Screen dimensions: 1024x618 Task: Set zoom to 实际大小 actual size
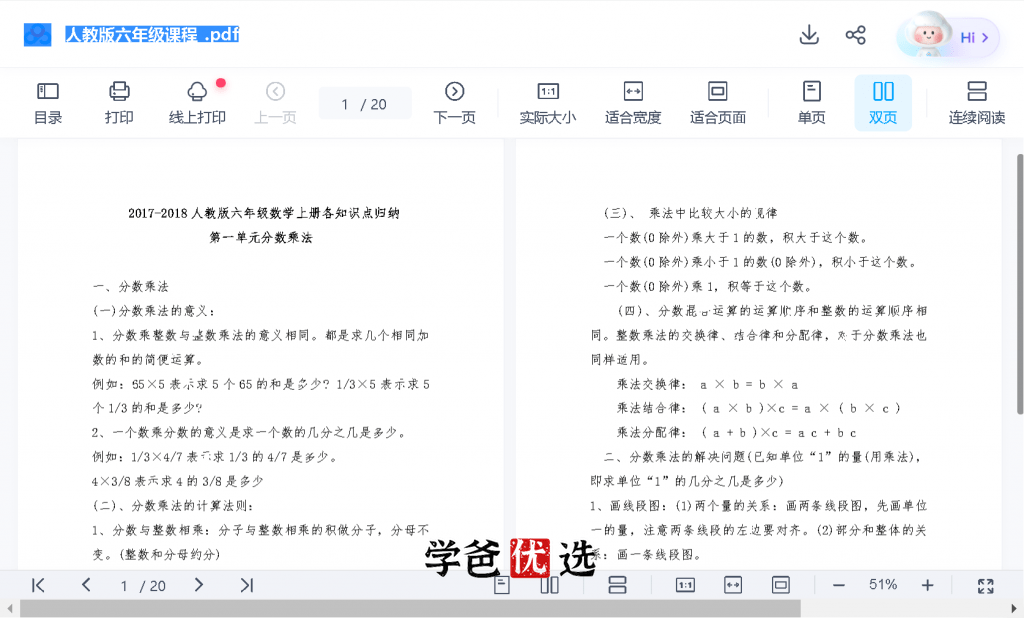[547, 103]
